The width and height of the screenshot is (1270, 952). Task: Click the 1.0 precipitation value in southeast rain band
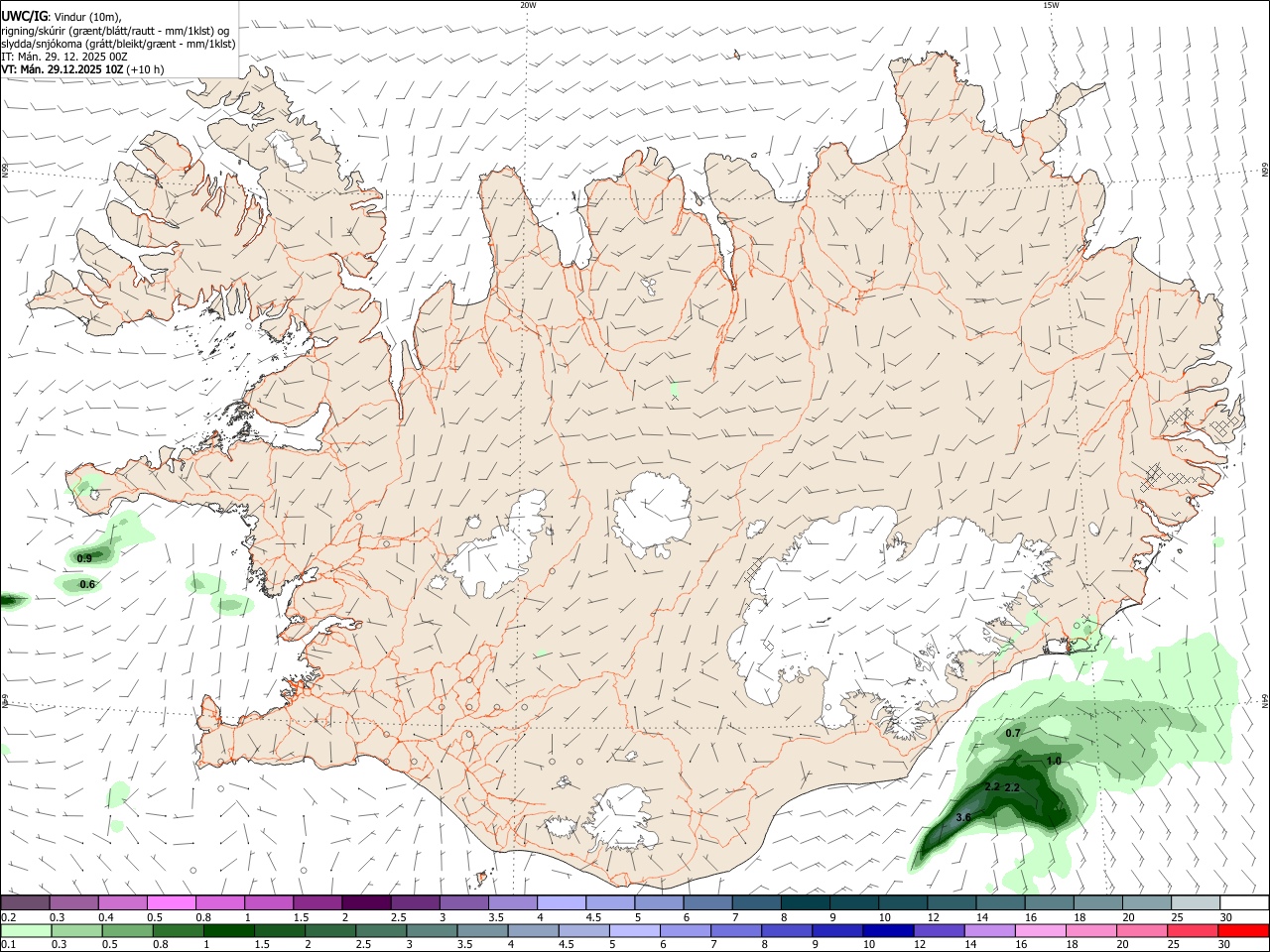pyautogui.click(x=1054, y=761)
